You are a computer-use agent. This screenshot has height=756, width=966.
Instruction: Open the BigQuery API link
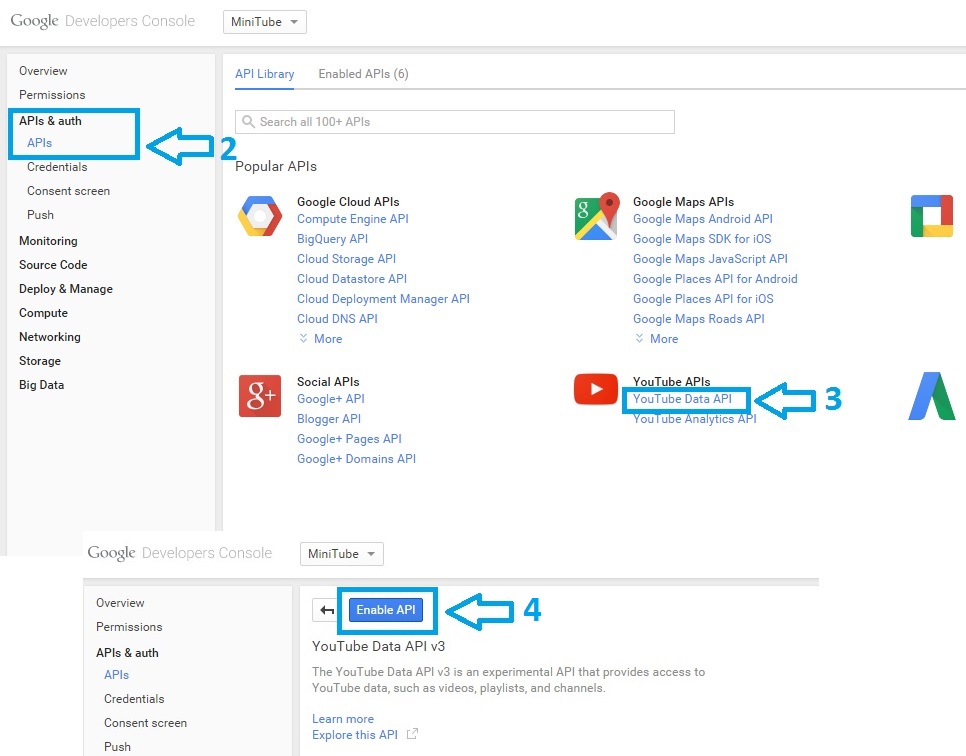click(332, 238)
